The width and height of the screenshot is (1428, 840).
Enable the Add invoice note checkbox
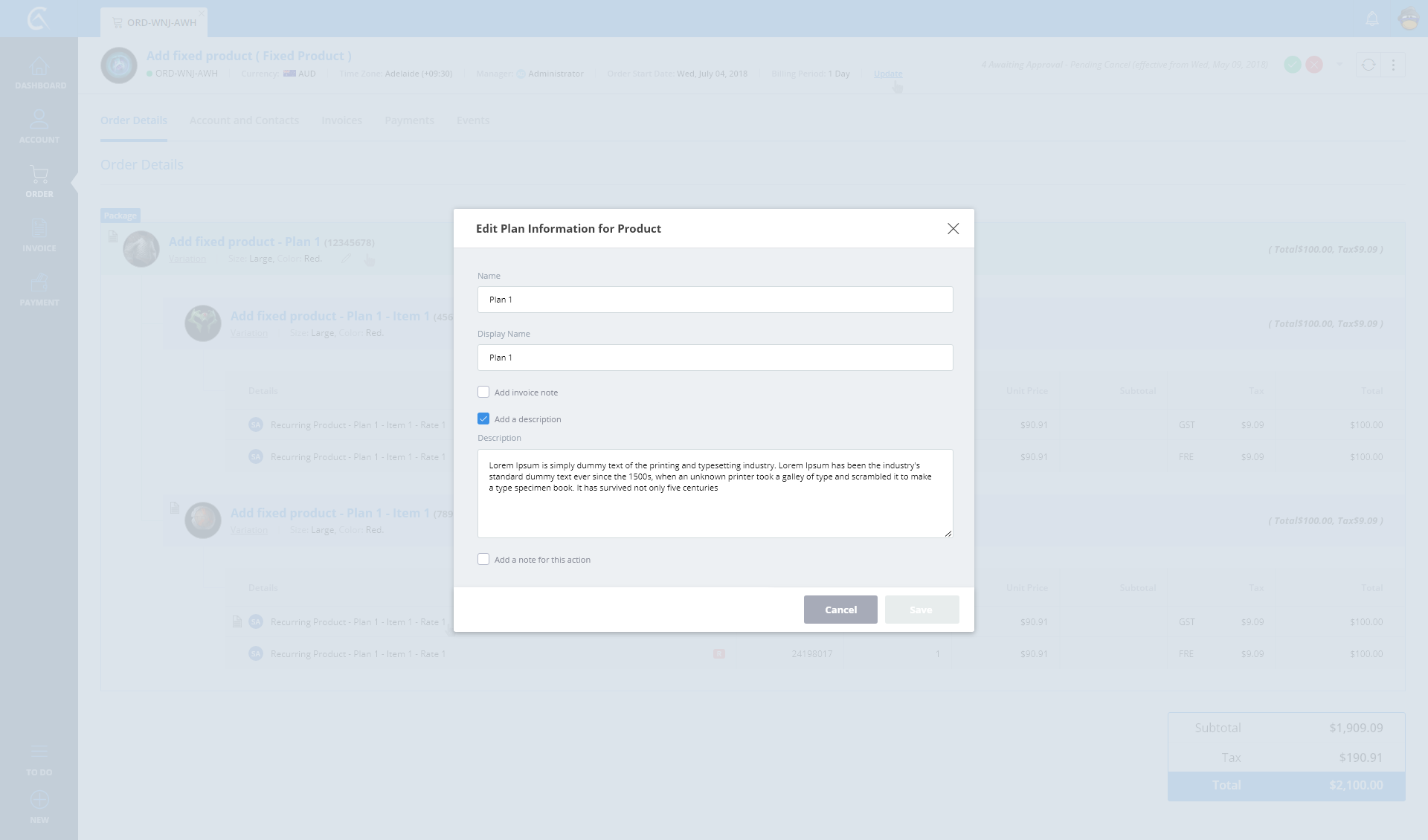[483, 392]
